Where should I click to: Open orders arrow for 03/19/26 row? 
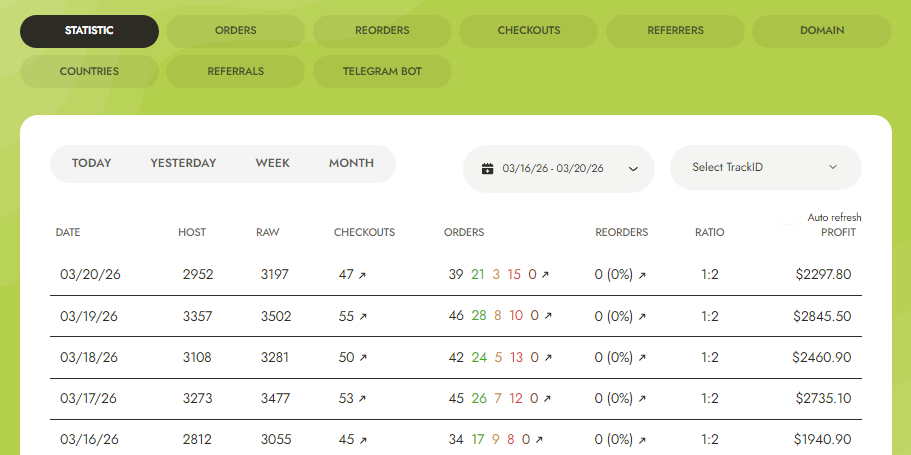(548, 317)
